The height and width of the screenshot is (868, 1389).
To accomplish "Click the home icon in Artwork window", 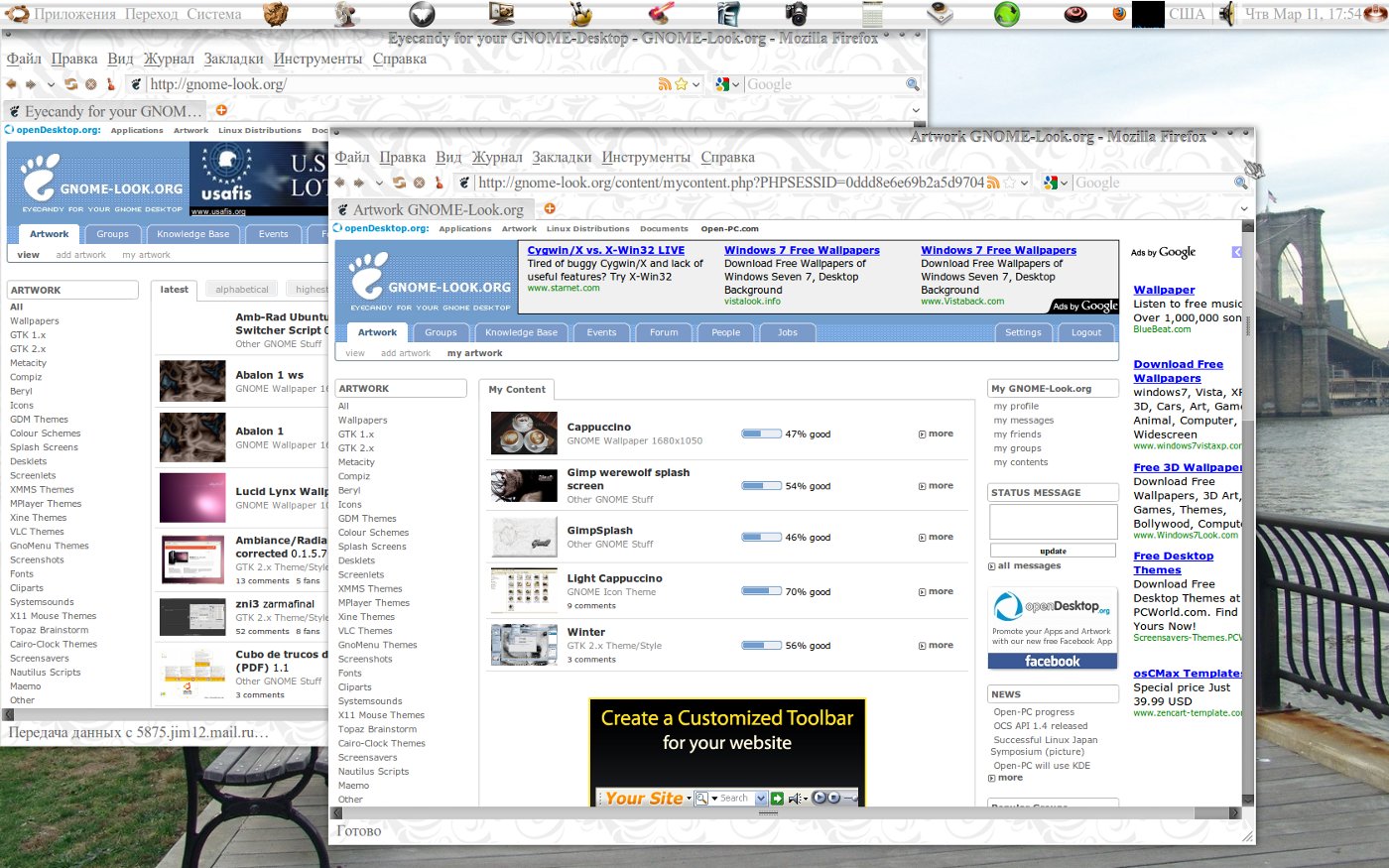I will tap(439, 183).
